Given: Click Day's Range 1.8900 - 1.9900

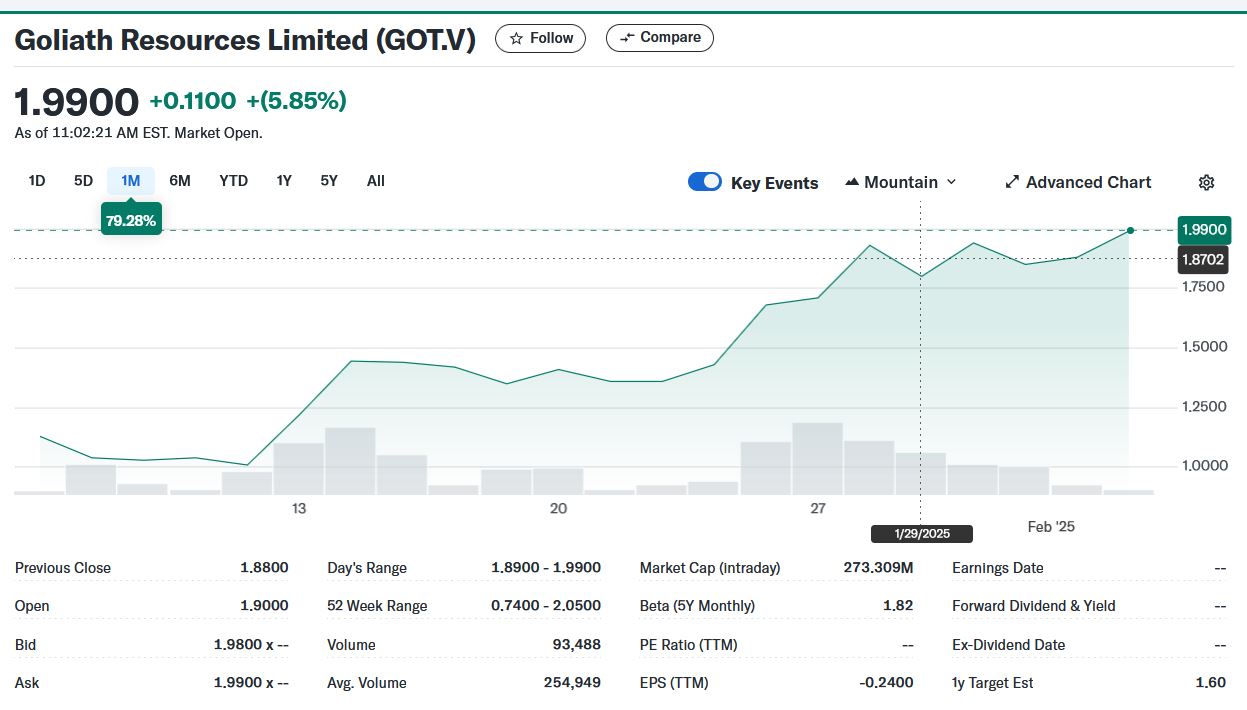Looking at the screenshot, I should [546, 568].
